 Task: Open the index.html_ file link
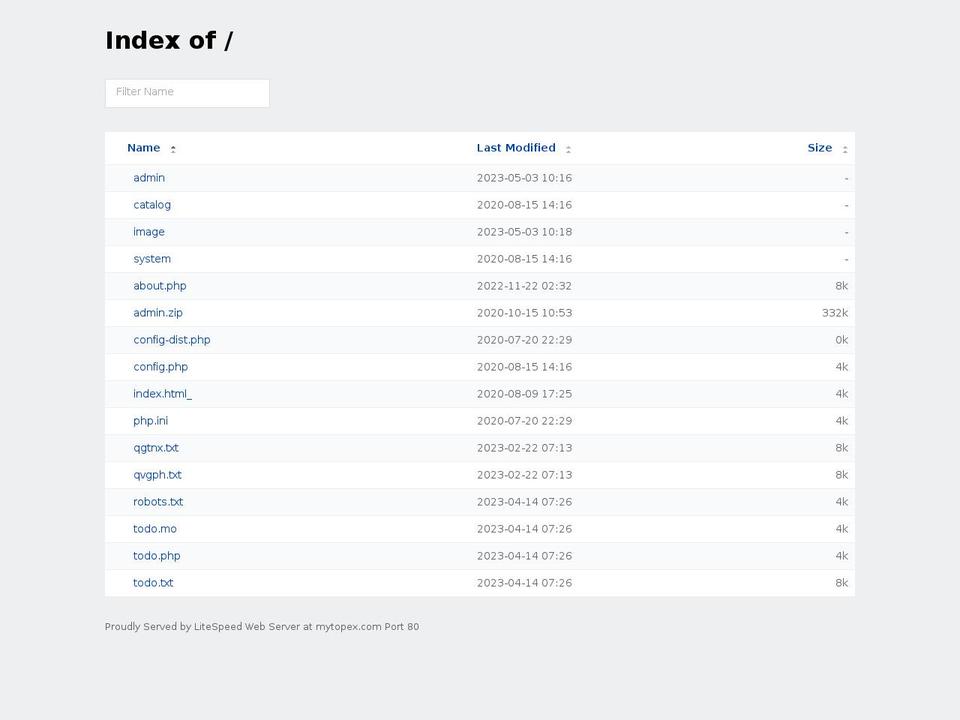click(x=162, y=393)
